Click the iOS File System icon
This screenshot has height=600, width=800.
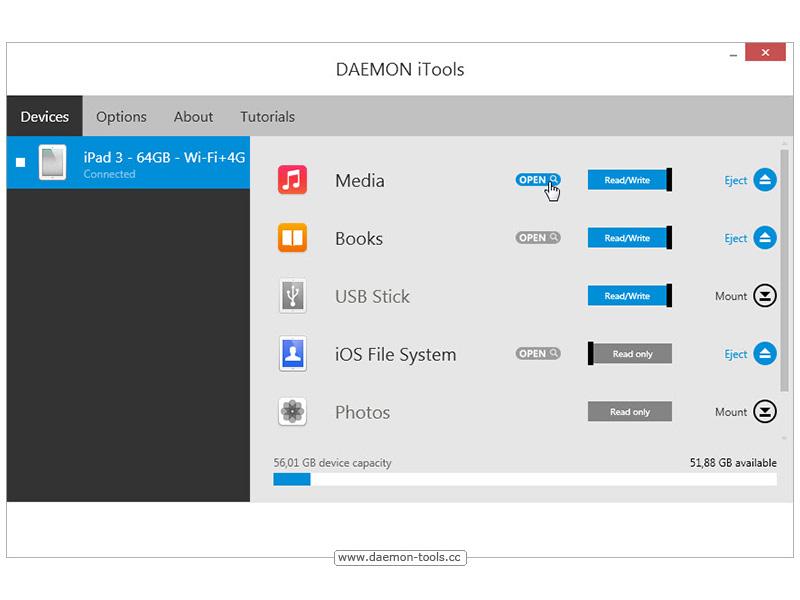click(x=292, y=353)
